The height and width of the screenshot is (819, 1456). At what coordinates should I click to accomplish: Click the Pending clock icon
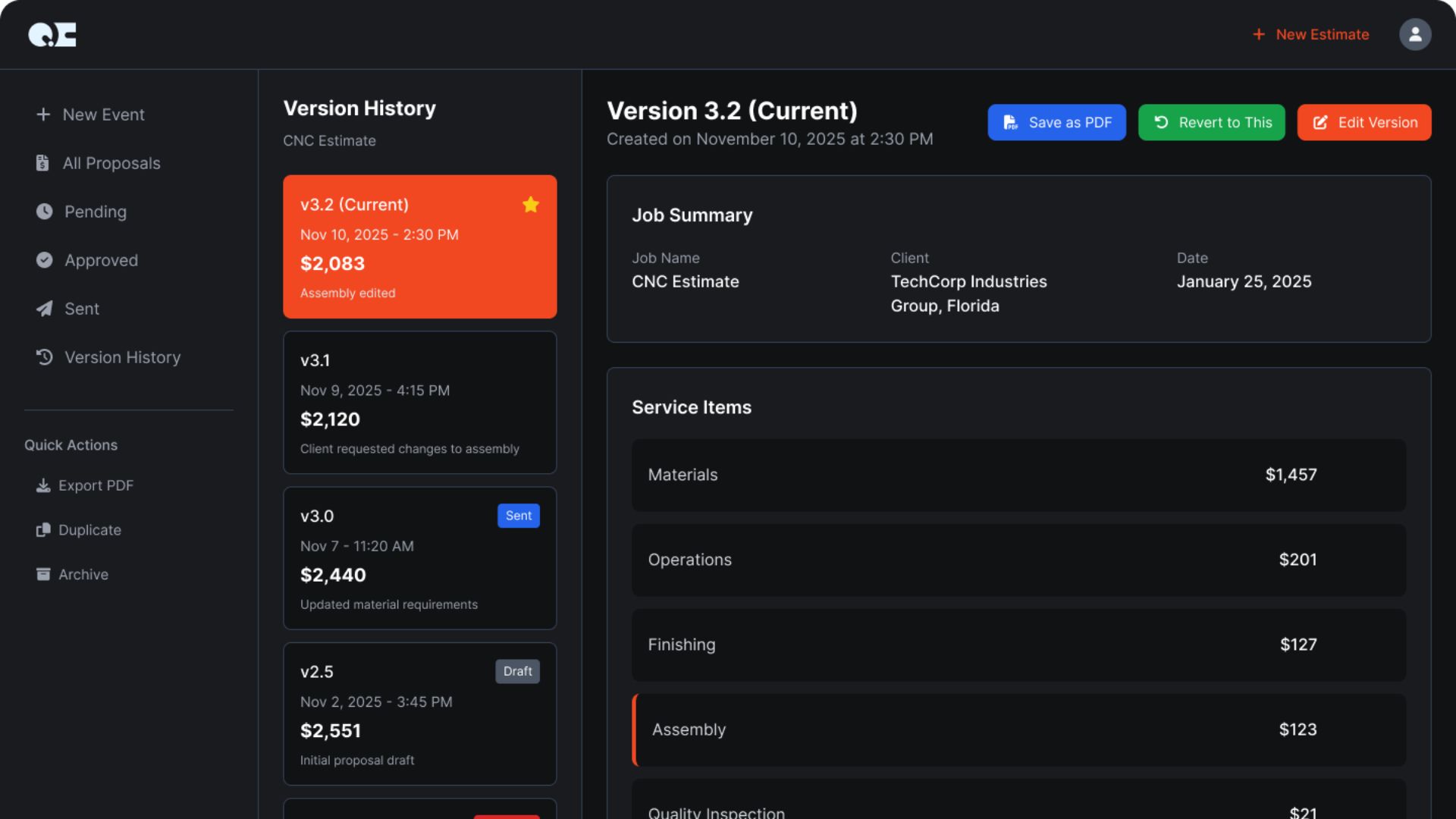coord(45,212)
